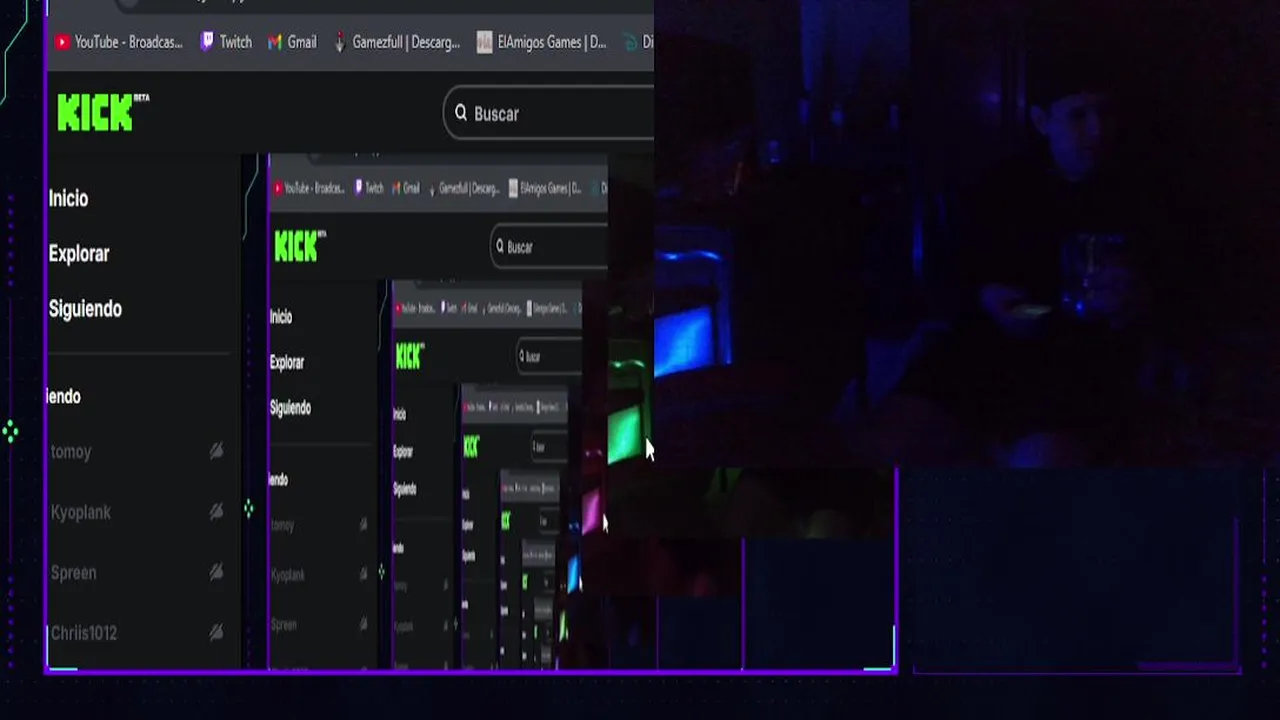Select the tomoy channel in main sidebar
This screenshot has height=720, width=1280.
coord(71,452)
